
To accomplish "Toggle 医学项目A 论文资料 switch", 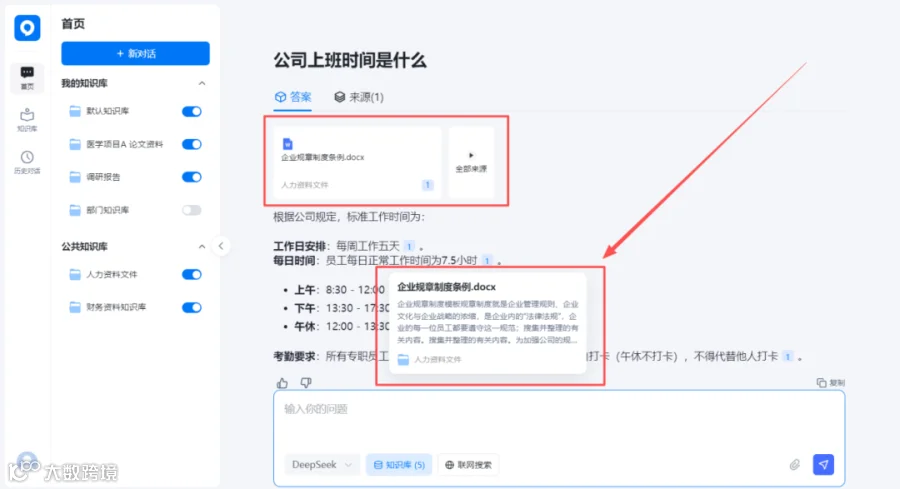I will pyautogui.click(x=192, y=144).
